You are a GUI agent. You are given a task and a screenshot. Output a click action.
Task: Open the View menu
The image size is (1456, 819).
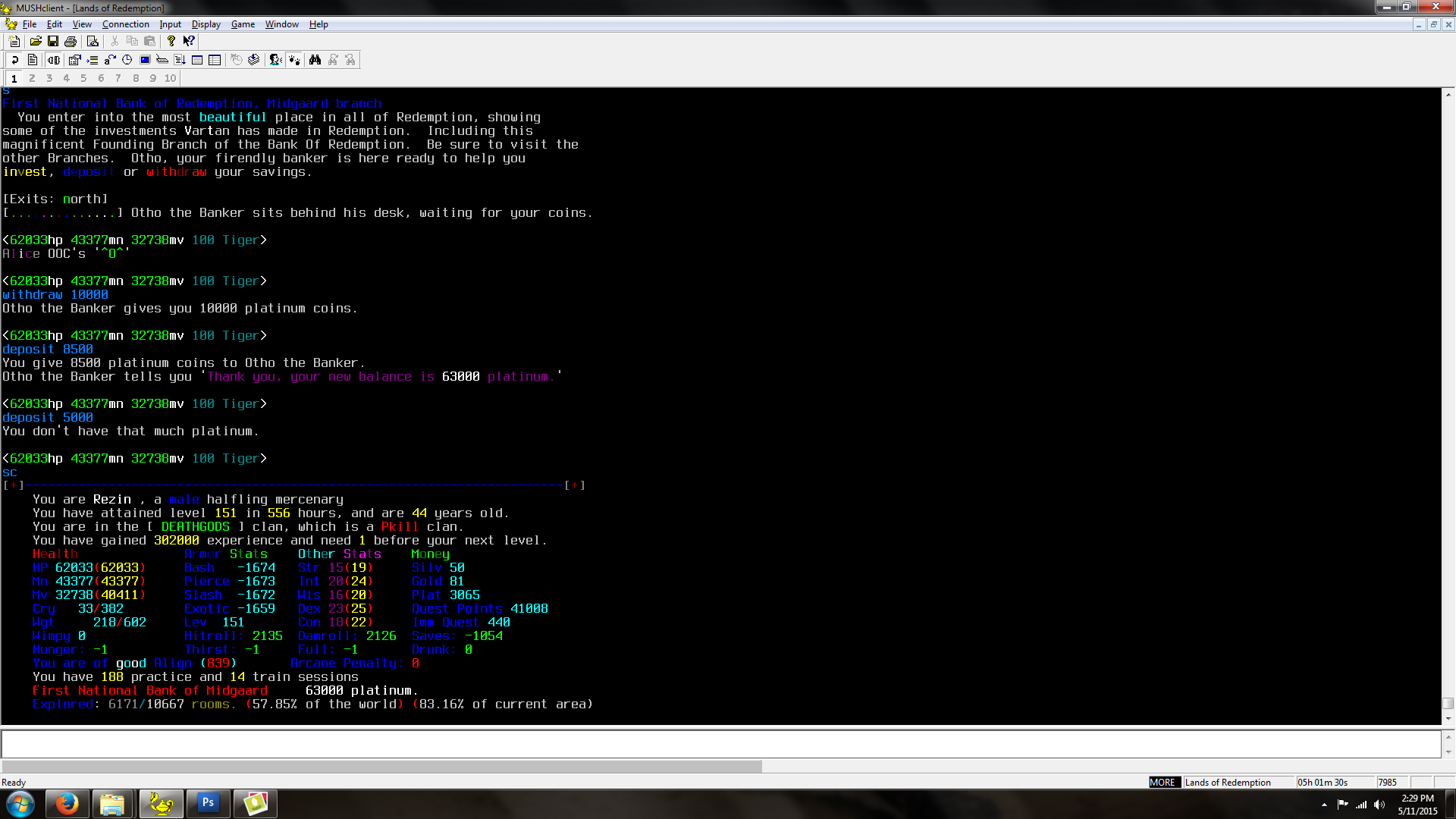coord(82,24)
